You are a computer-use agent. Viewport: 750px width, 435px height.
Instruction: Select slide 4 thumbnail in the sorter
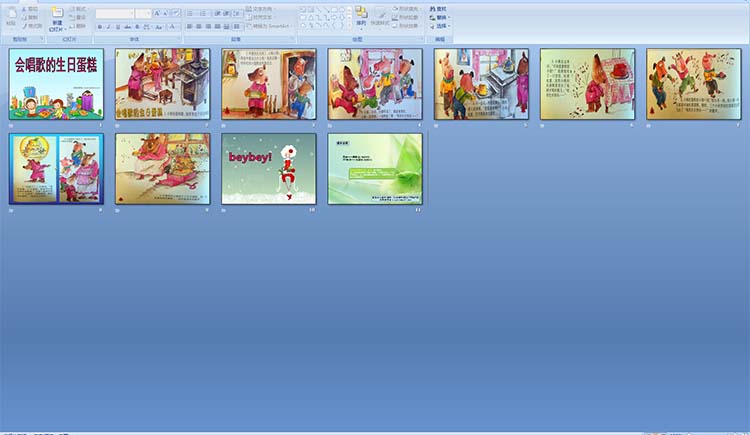tap(375, 84)
